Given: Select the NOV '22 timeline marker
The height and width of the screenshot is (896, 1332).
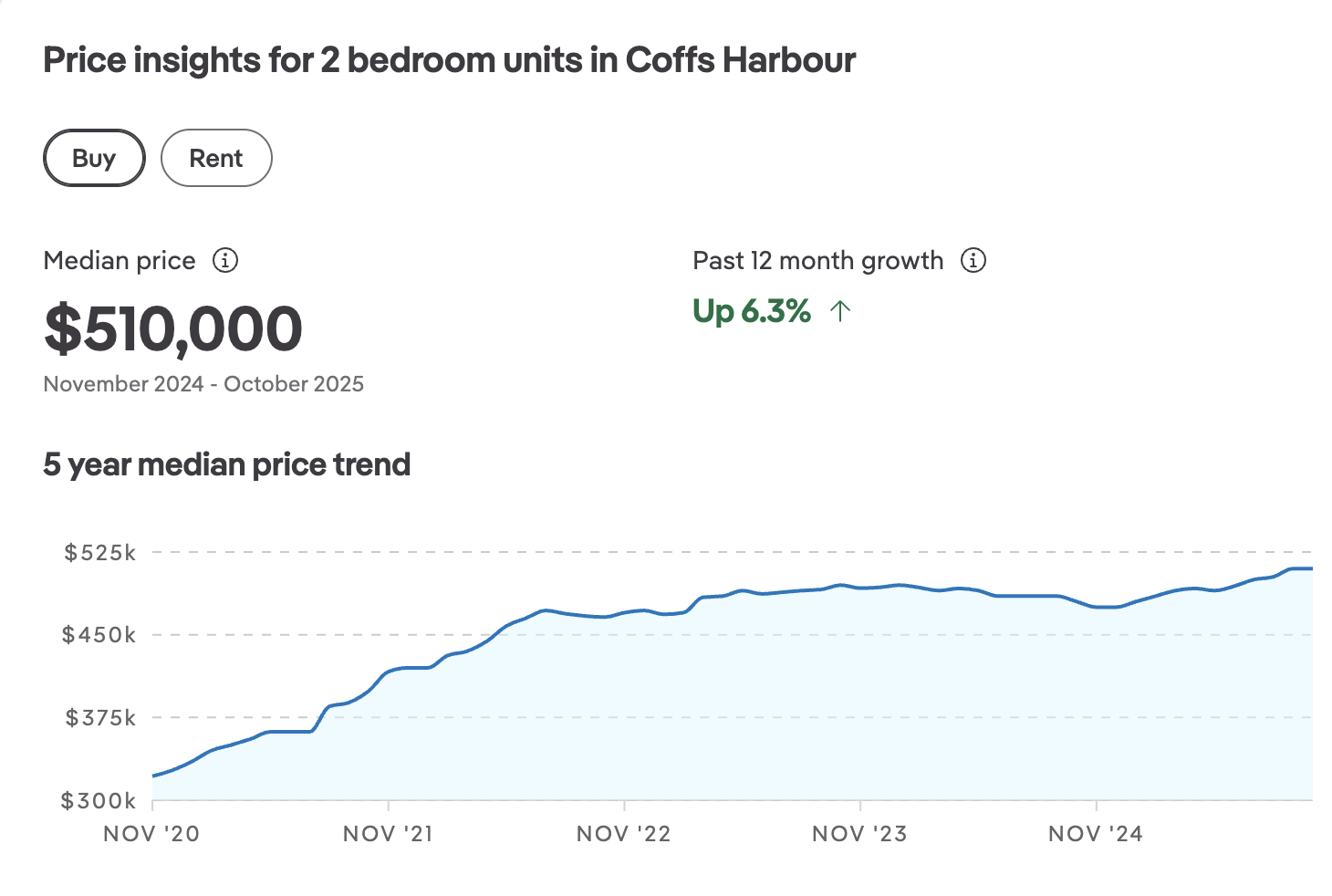Looking at the screenshot, I should pos(624,834).
